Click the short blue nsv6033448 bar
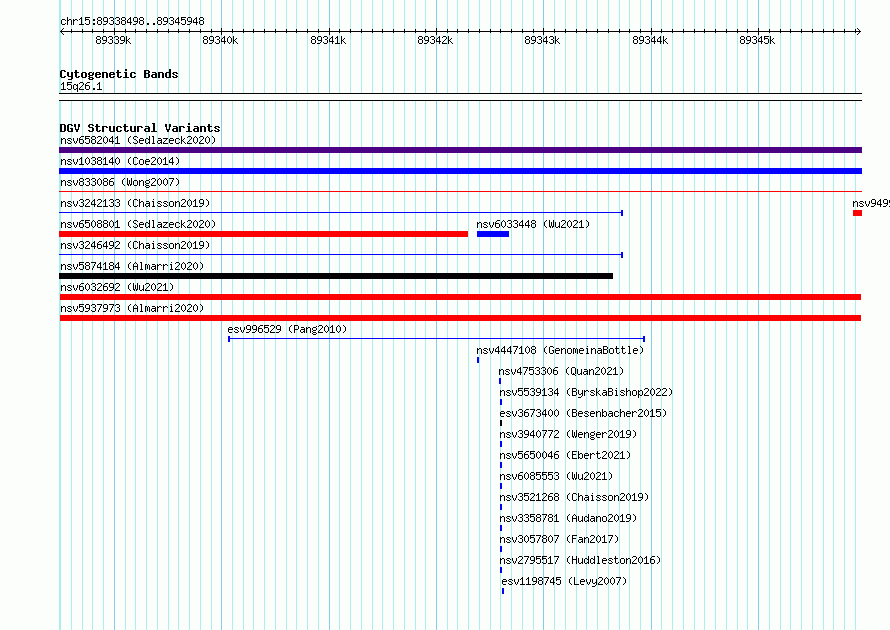 pyautogui.click(x=493, y=234)
